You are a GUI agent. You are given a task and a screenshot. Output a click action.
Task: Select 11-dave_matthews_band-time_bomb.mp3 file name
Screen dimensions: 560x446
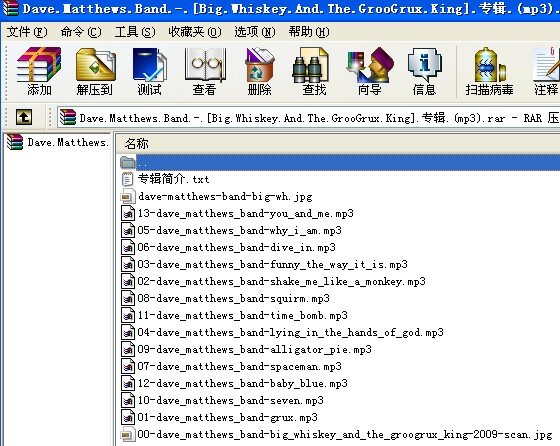242,315
